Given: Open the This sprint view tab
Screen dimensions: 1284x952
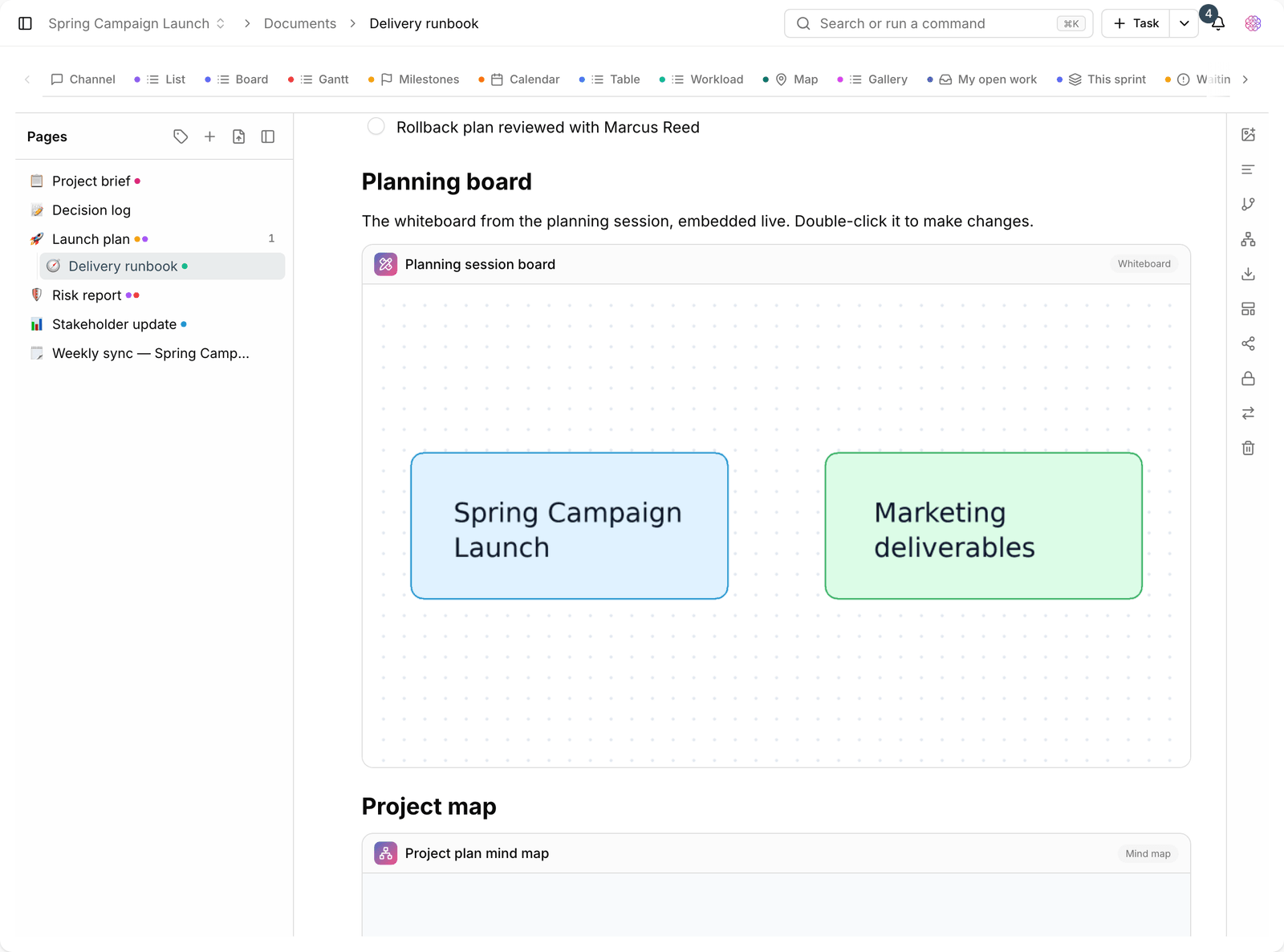Looking at the screenshot, I should point(1101,79).
